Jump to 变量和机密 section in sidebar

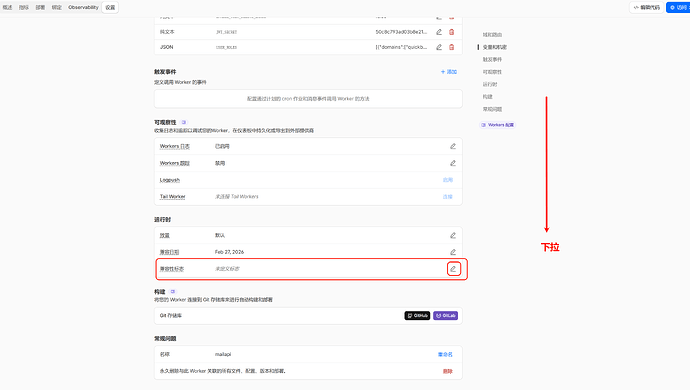coord(495,47)
